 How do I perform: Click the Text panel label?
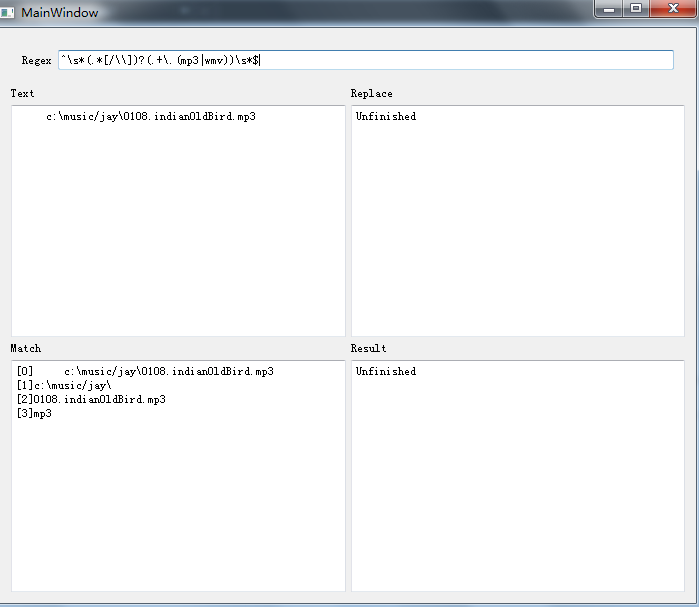[x=22, y=93]
